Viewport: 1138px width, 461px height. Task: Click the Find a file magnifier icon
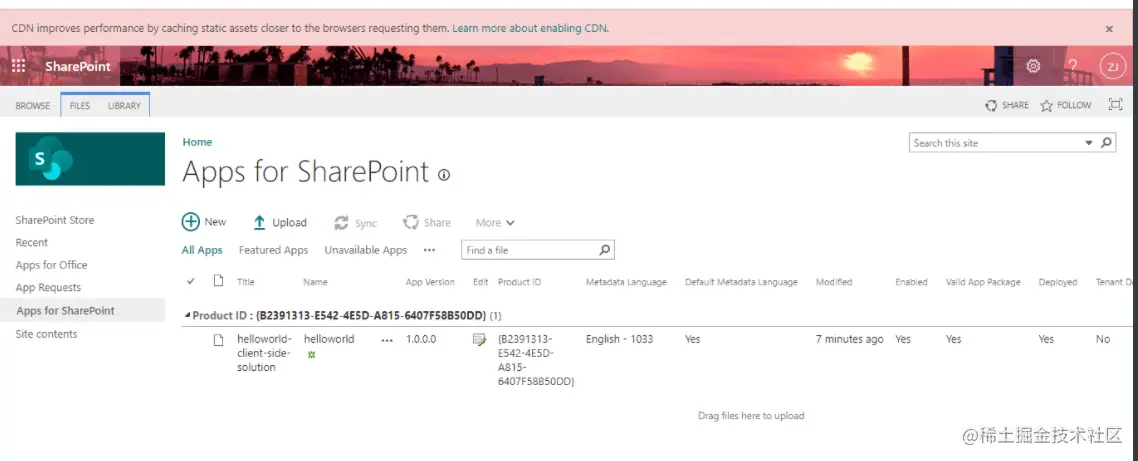[x=605, y=250]
